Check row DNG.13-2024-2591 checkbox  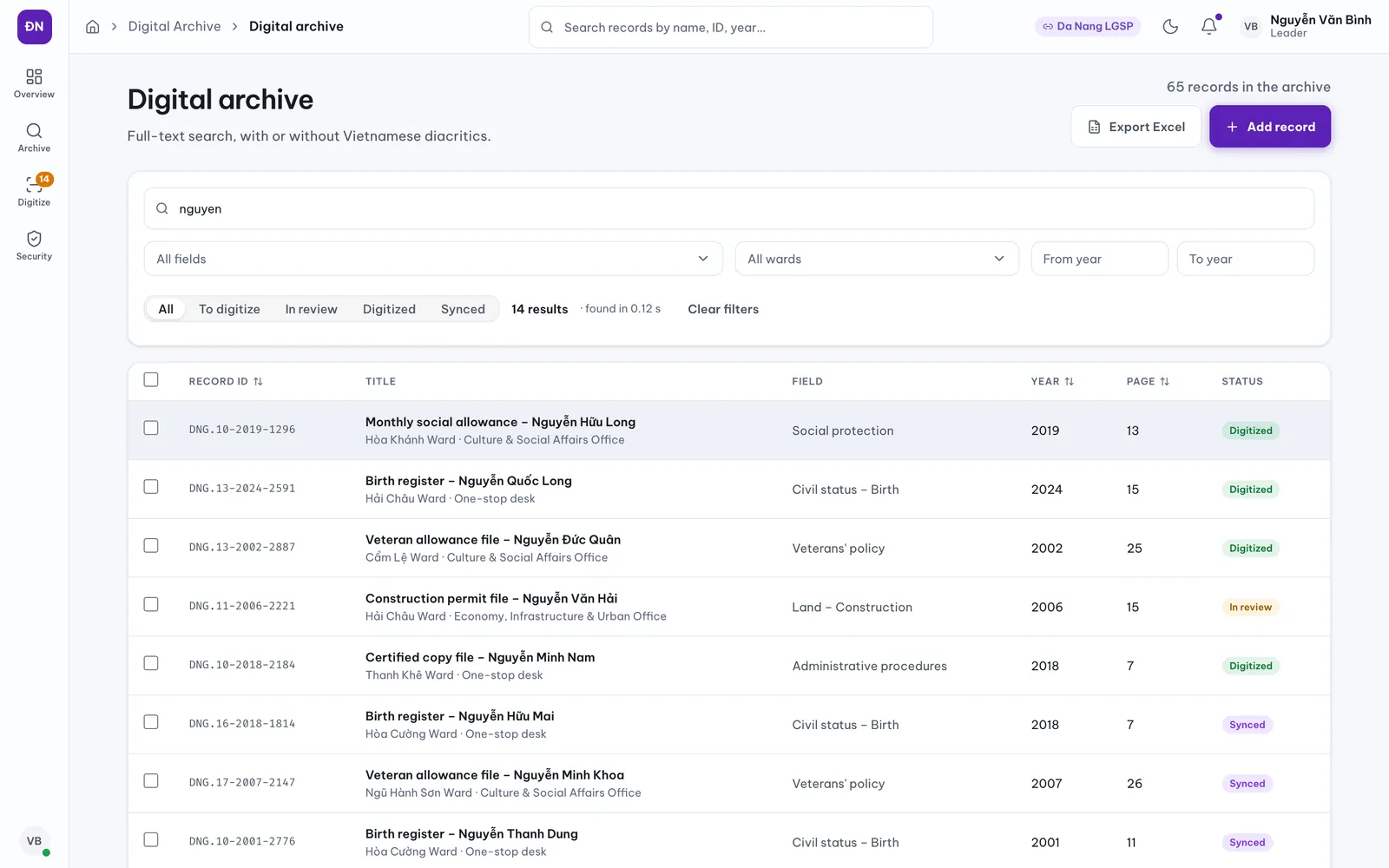tap(151, 488)
